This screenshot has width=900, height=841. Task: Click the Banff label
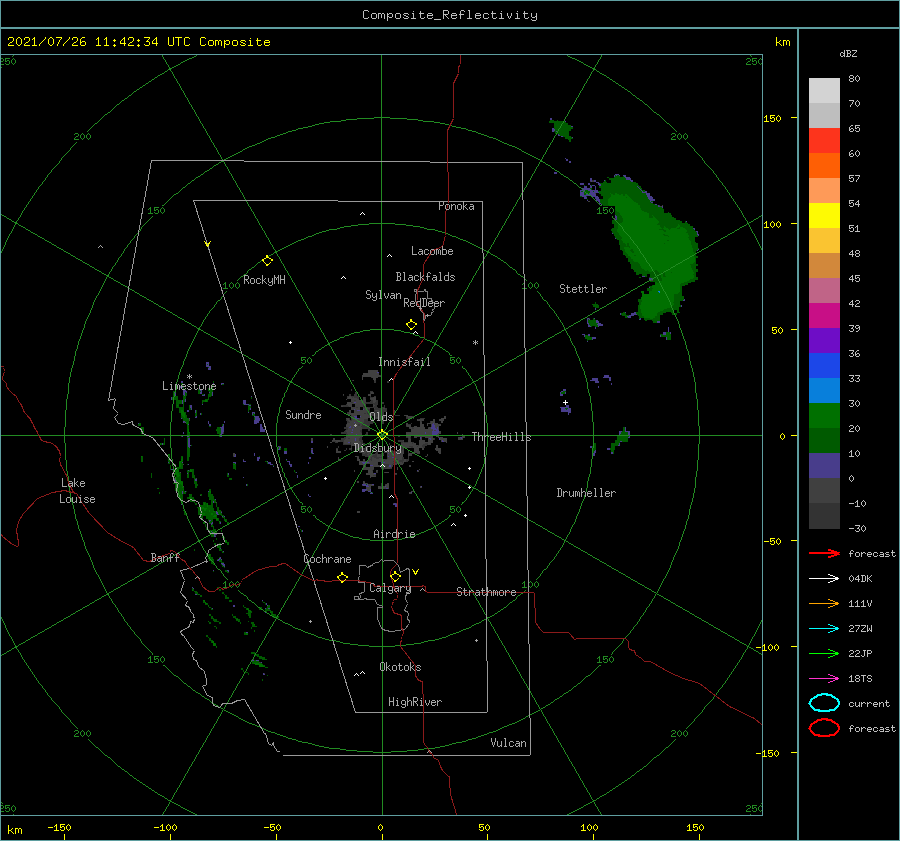(165, 557)
